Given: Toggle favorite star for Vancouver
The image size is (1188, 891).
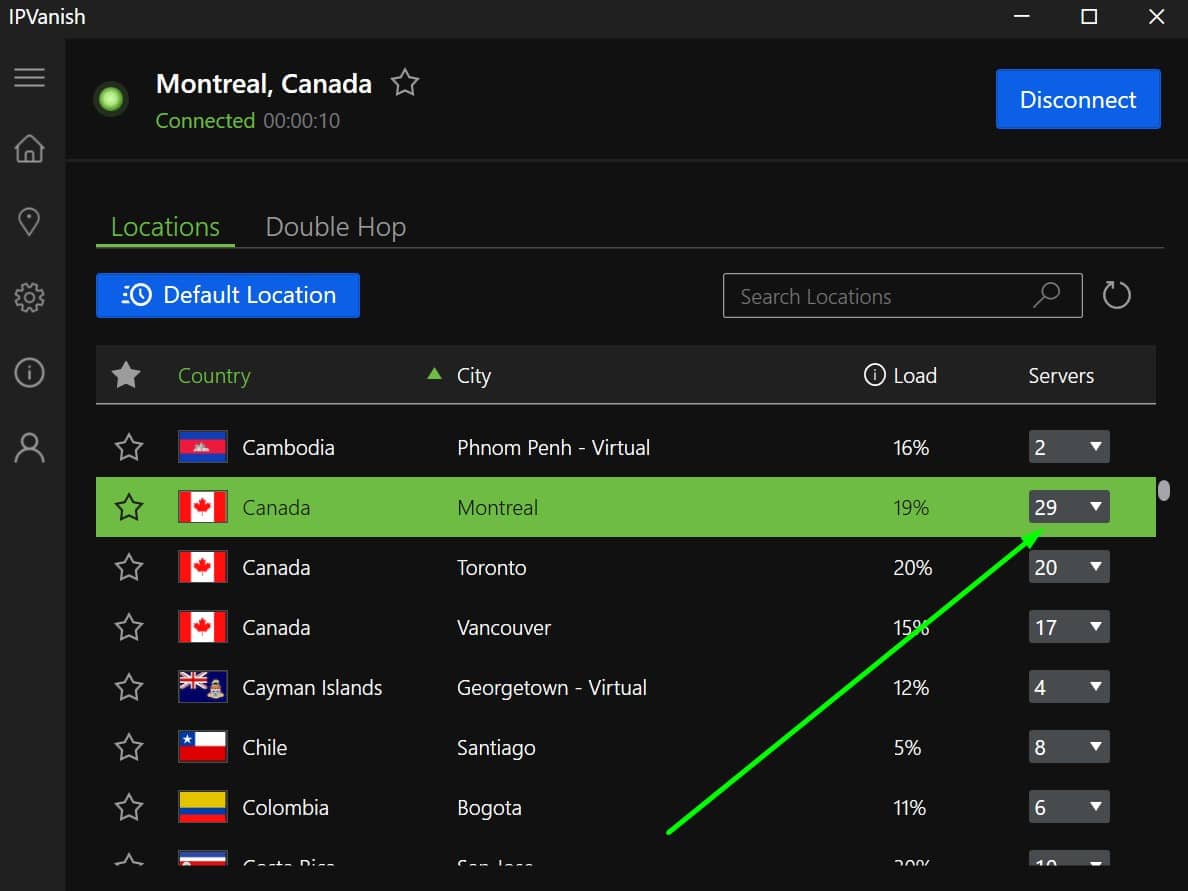Looking at the screenshot, I should point(129,627).
